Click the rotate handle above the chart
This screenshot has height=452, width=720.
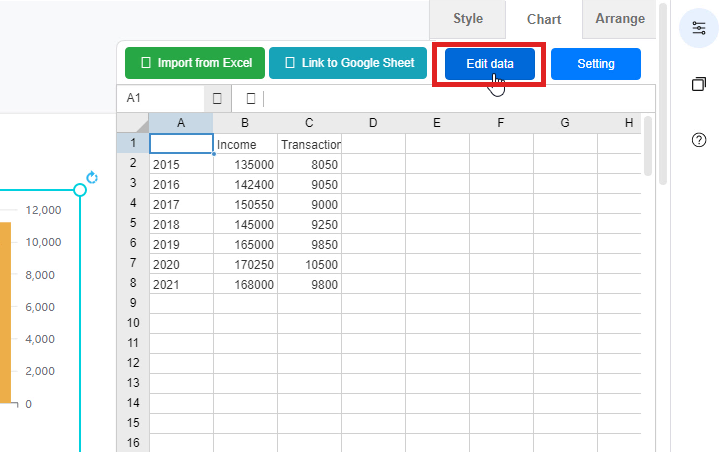pos(92,177)
